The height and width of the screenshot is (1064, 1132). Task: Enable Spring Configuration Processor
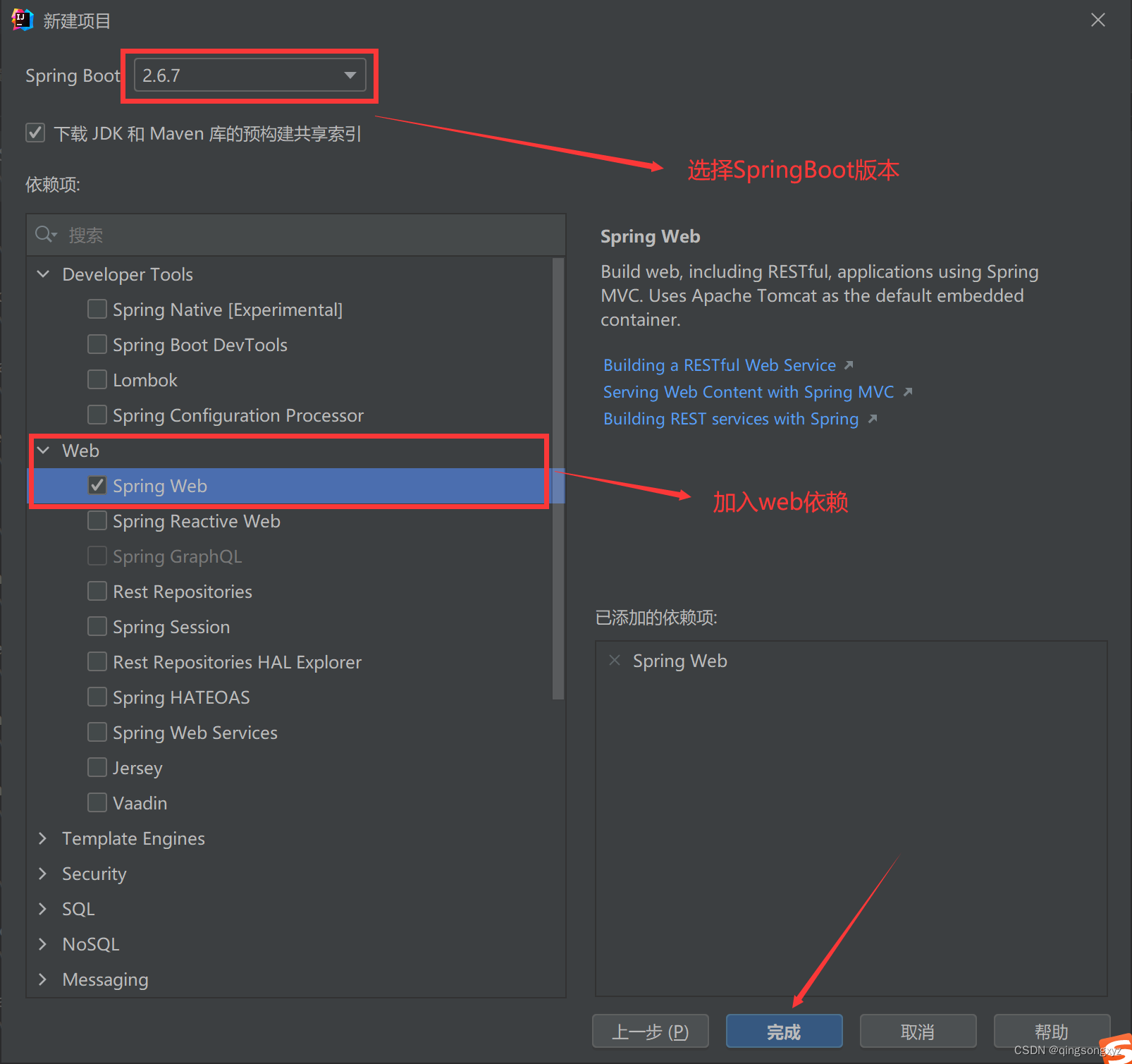pos(97,415)
